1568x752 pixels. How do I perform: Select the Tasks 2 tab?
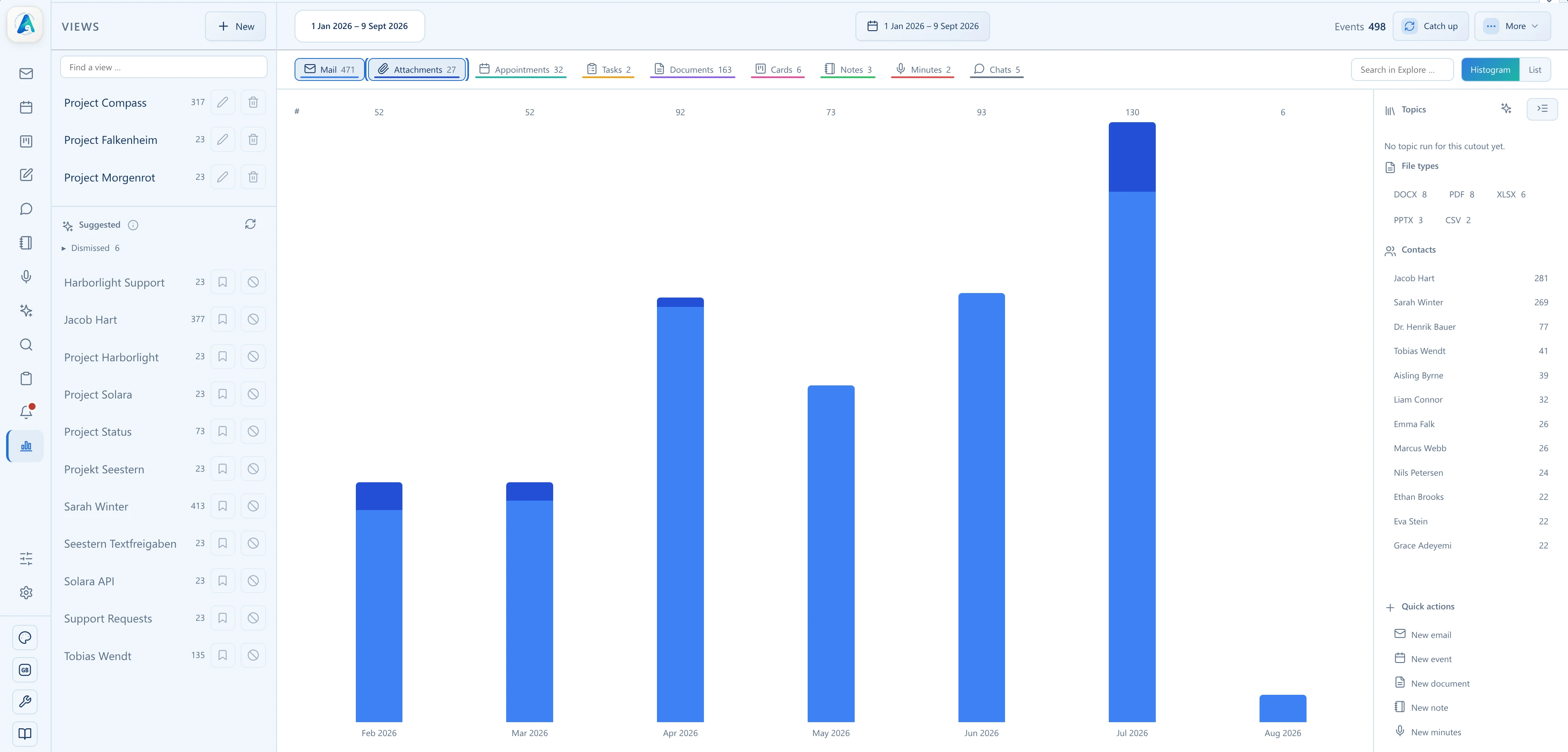[609, 69]
